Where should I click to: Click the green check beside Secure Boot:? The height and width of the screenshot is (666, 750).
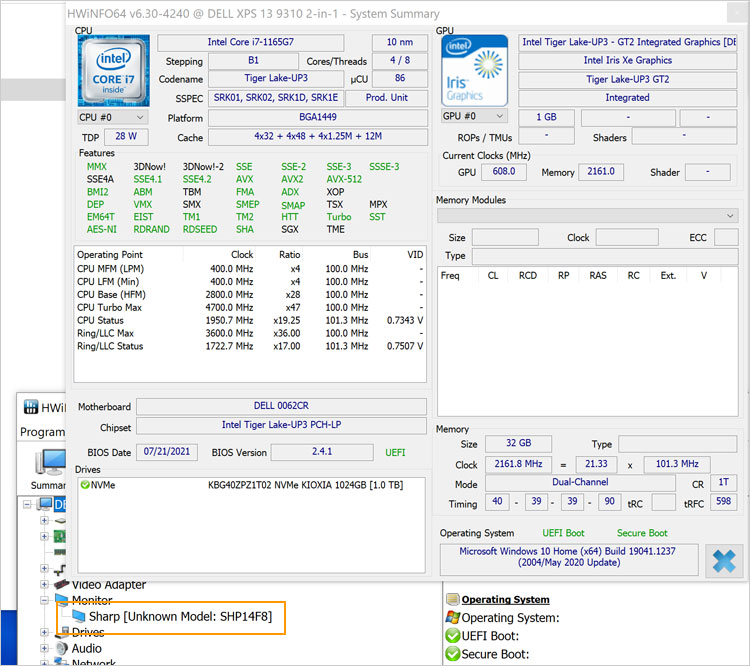pyautogui.click(x=452, y=654)
